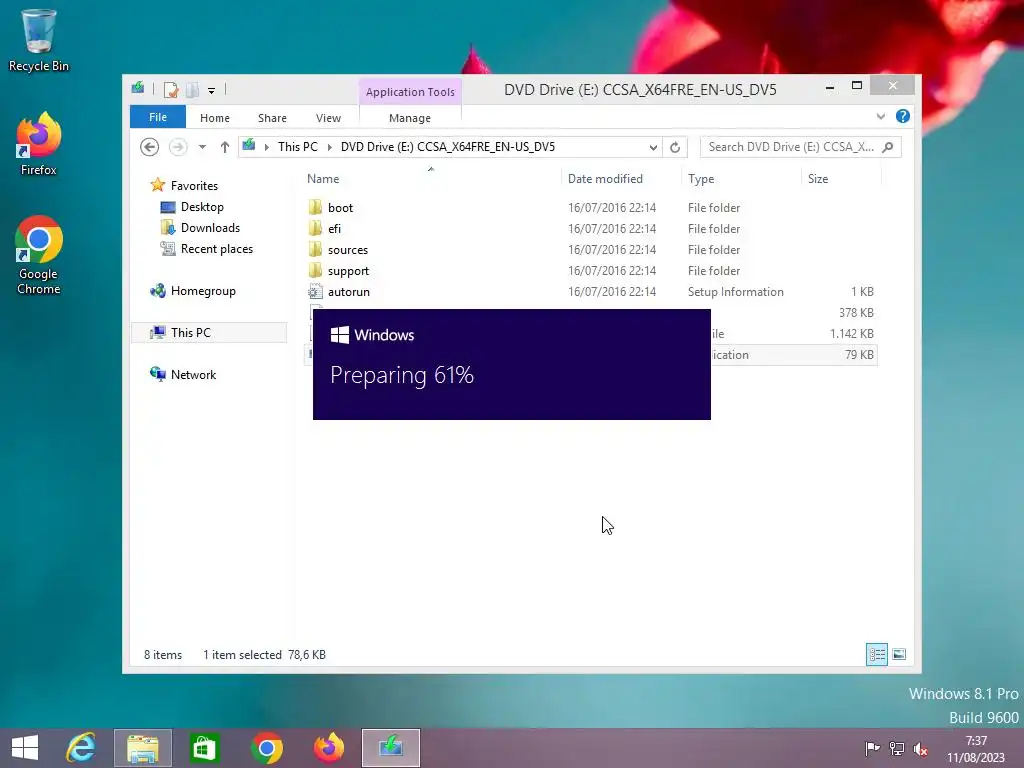The image size is (1024, 768).
Task: Select Homegroup in navigation pane
Action: click(x=193, y=291)
